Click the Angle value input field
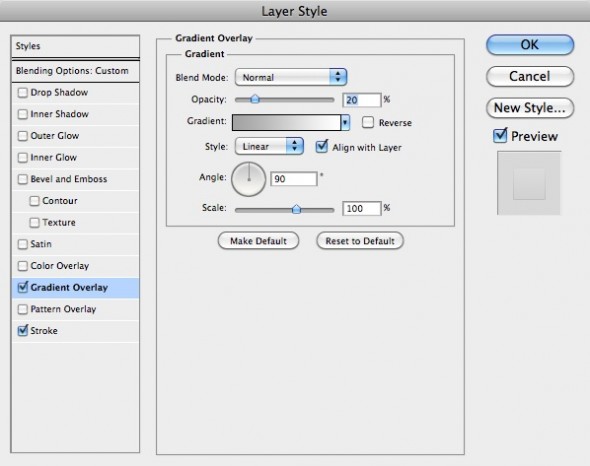This screenshot has width=590, height=466. (x=294, y=179)
